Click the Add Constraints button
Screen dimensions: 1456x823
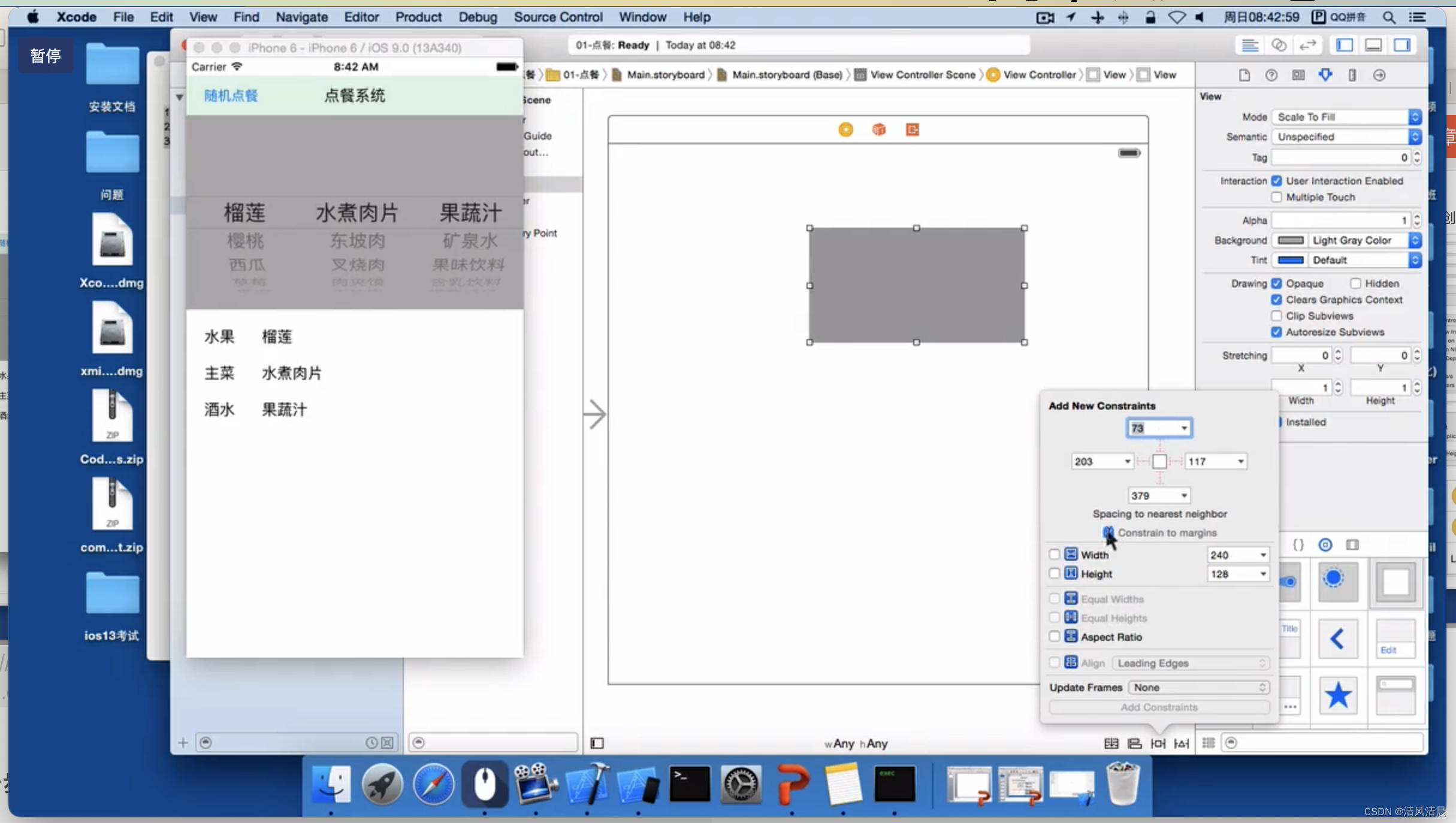[x=1159, y=707]
